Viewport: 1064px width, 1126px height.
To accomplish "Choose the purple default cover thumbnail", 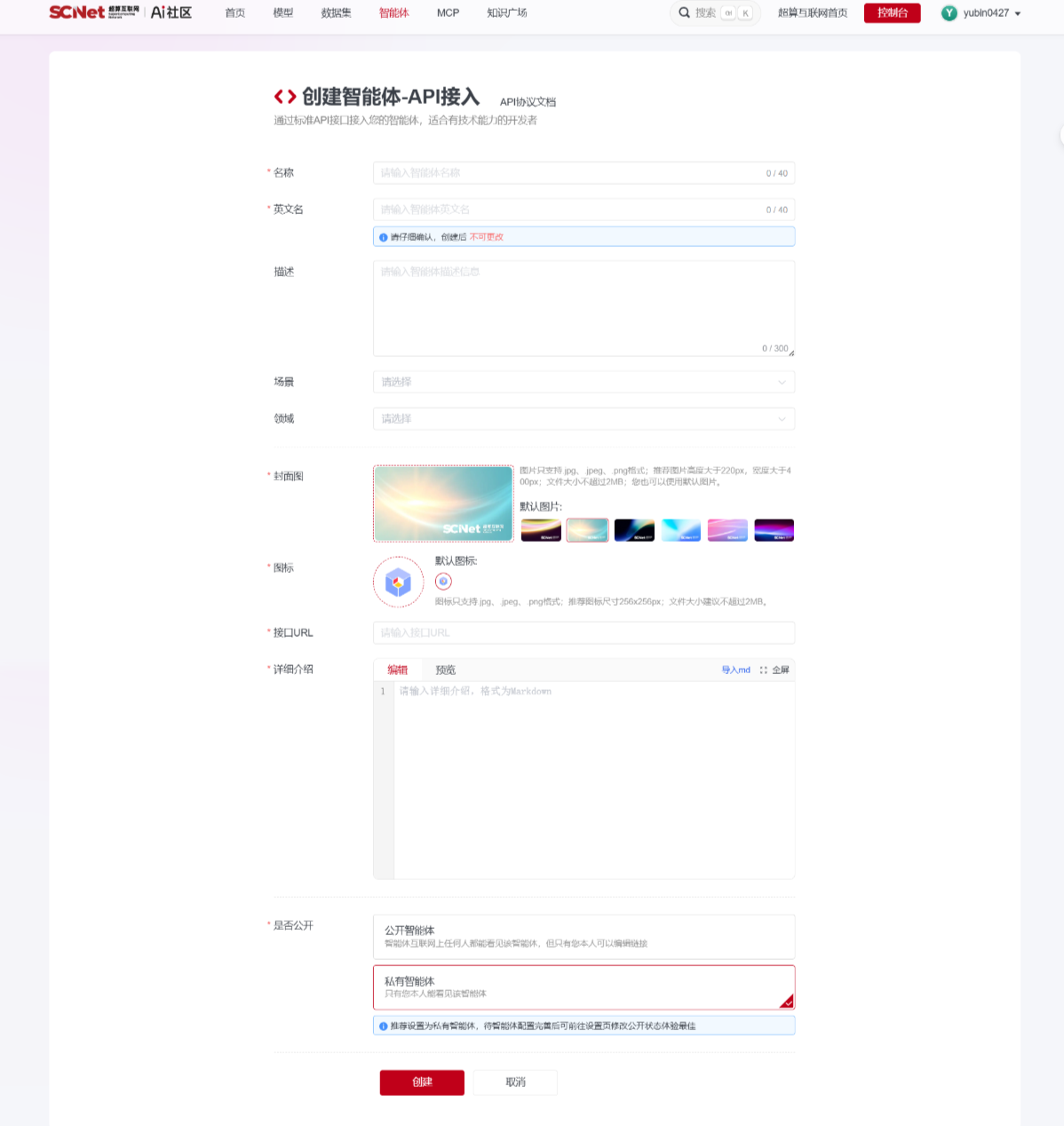I will 774,530.
